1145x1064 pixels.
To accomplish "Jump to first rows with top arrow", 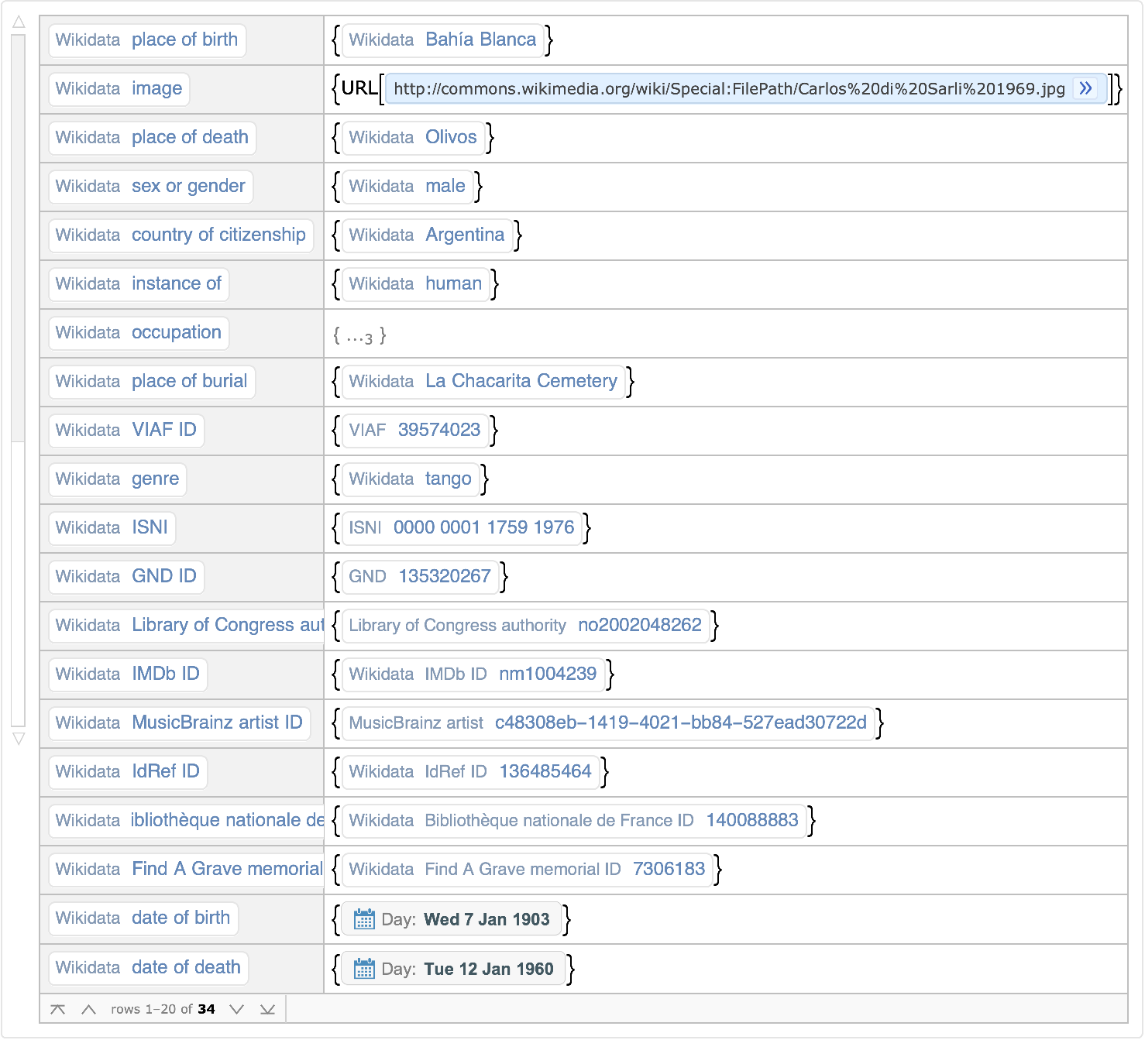I will click(x=57, y=1009).
